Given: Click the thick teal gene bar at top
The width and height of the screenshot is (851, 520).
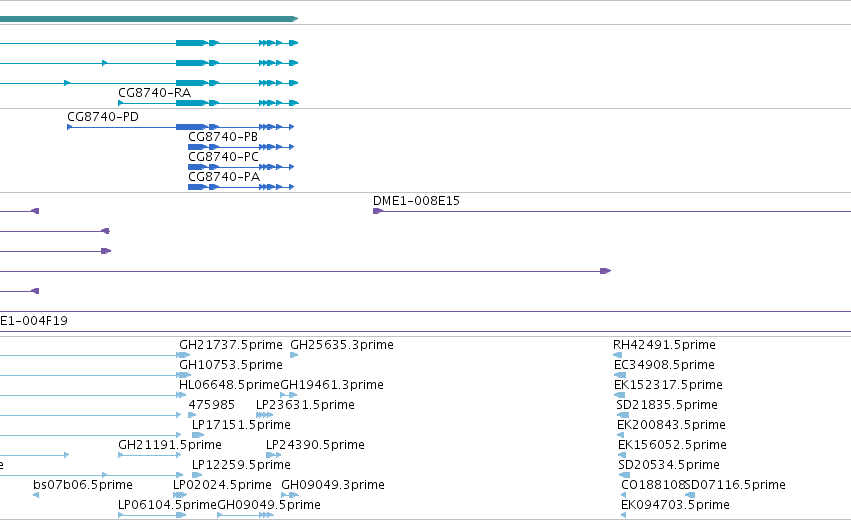Looking at the screenshot, I should pyautogui.click(x=149, y=19).
